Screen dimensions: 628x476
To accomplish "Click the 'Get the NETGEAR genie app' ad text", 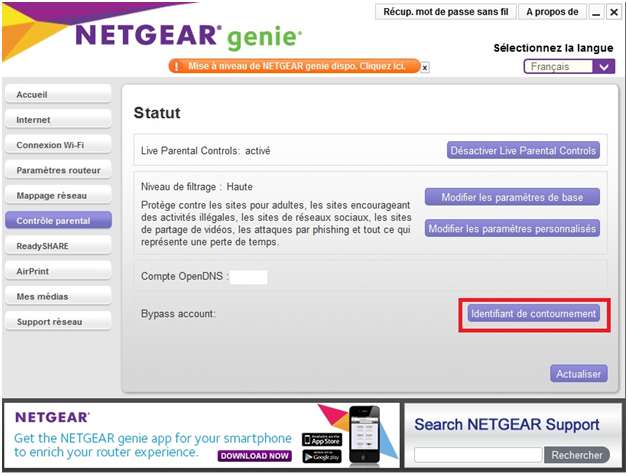I will coord(153,445).
